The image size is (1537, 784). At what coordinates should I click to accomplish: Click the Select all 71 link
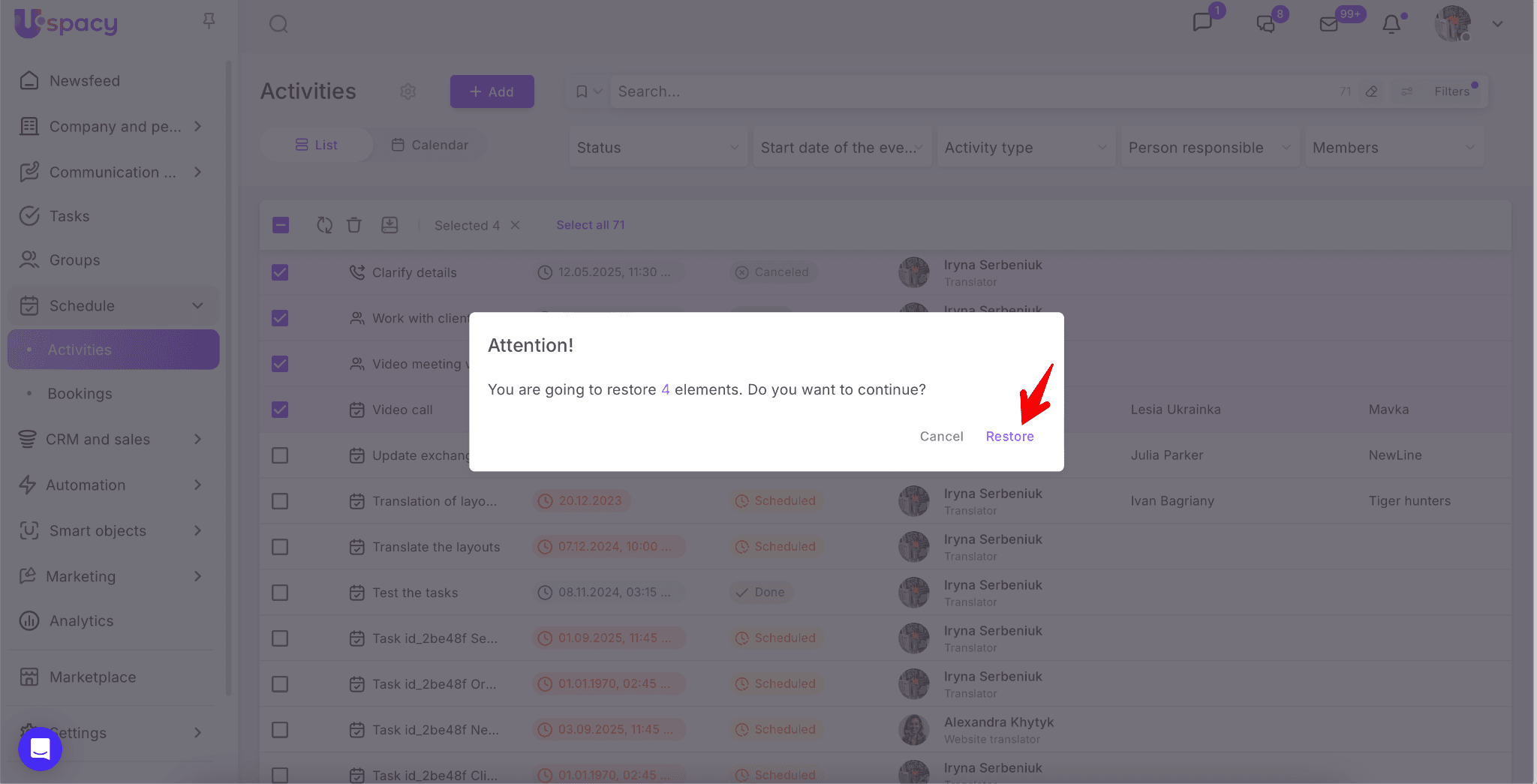[591, 225]
